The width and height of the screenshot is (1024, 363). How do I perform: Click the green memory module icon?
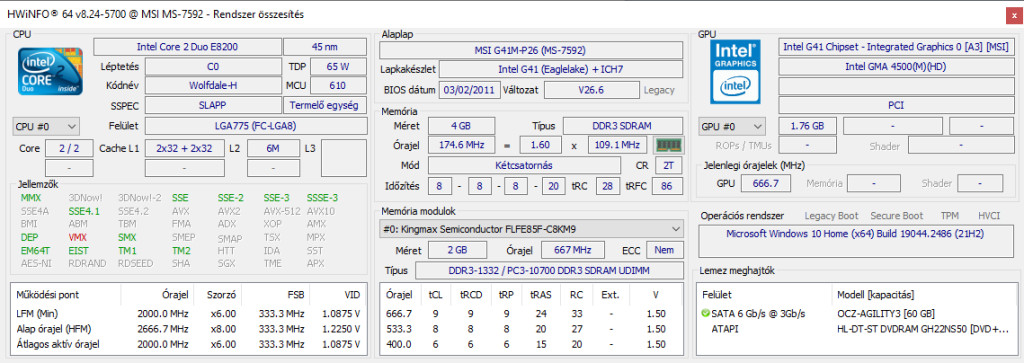coord(667,144)
